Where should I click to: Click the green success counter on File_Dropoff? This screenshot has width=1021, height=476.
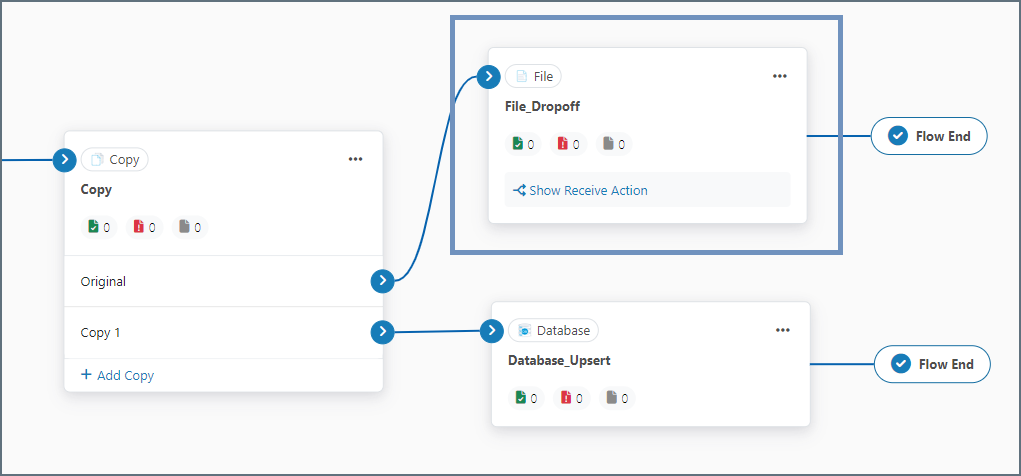[x=523, y=144]
